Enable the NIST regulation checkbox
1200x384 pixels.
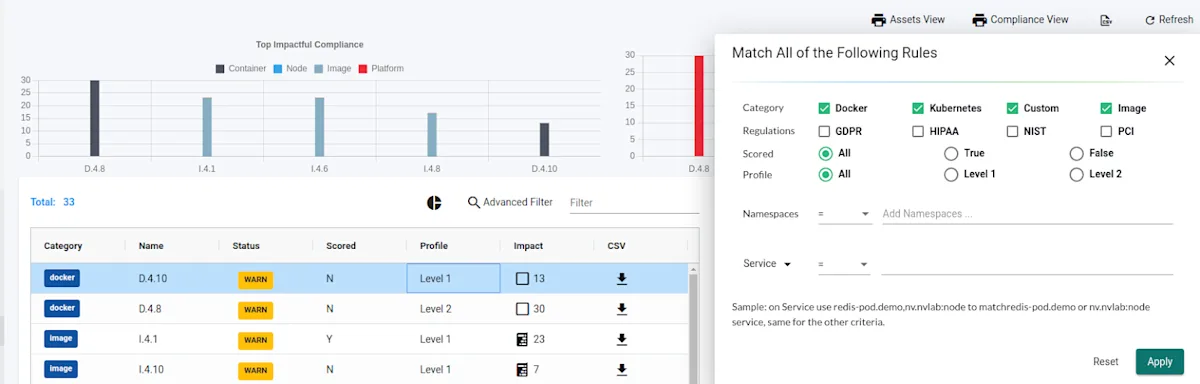point(1012,131)
